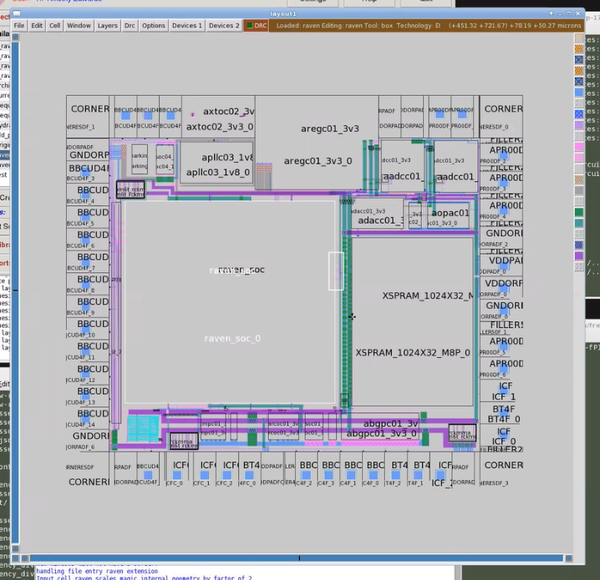Open the Edit menu
Viewport: 600px width, 580px height.
[37, 26]
